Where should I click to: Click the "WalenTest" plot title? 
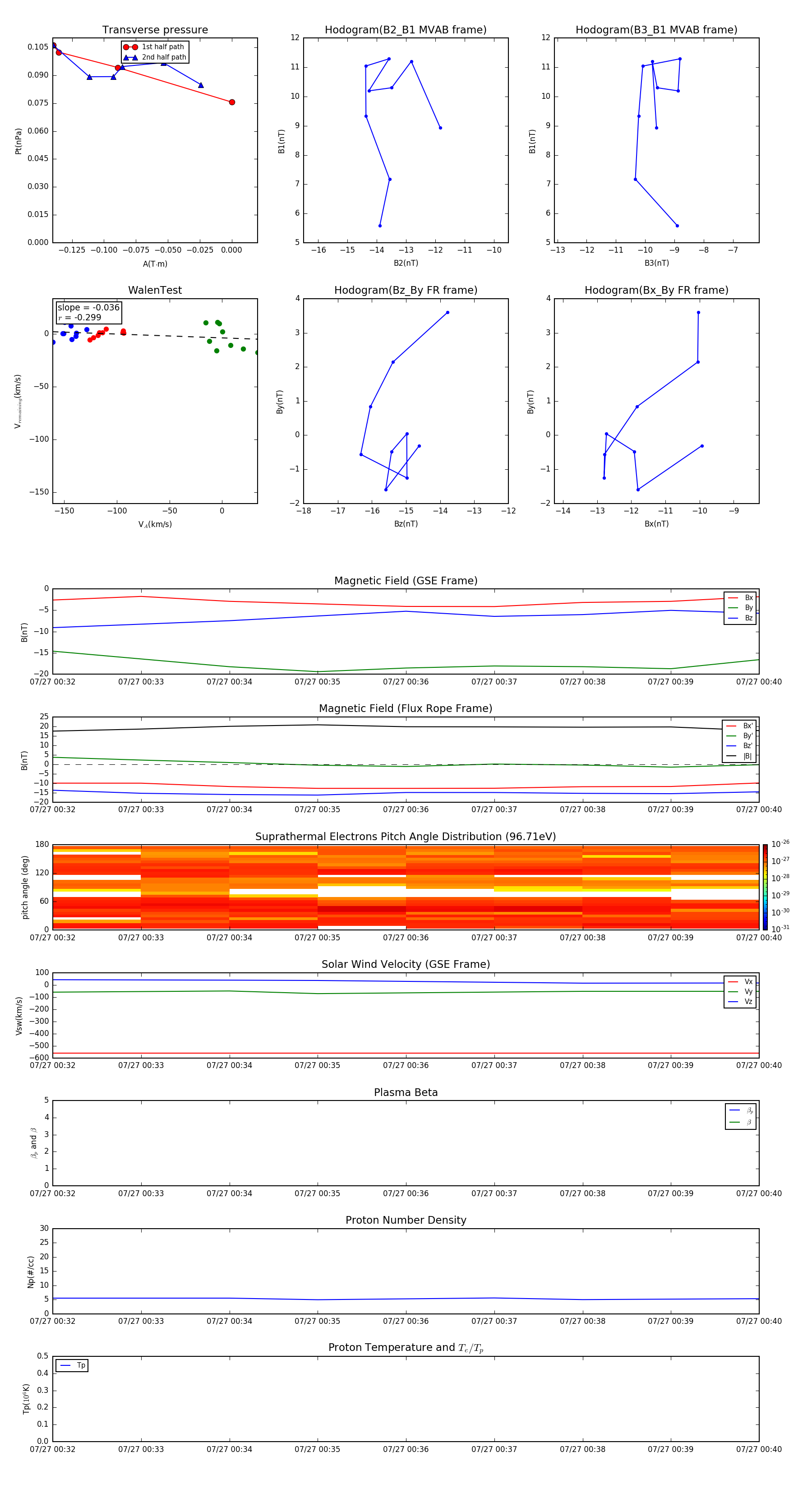155,290
